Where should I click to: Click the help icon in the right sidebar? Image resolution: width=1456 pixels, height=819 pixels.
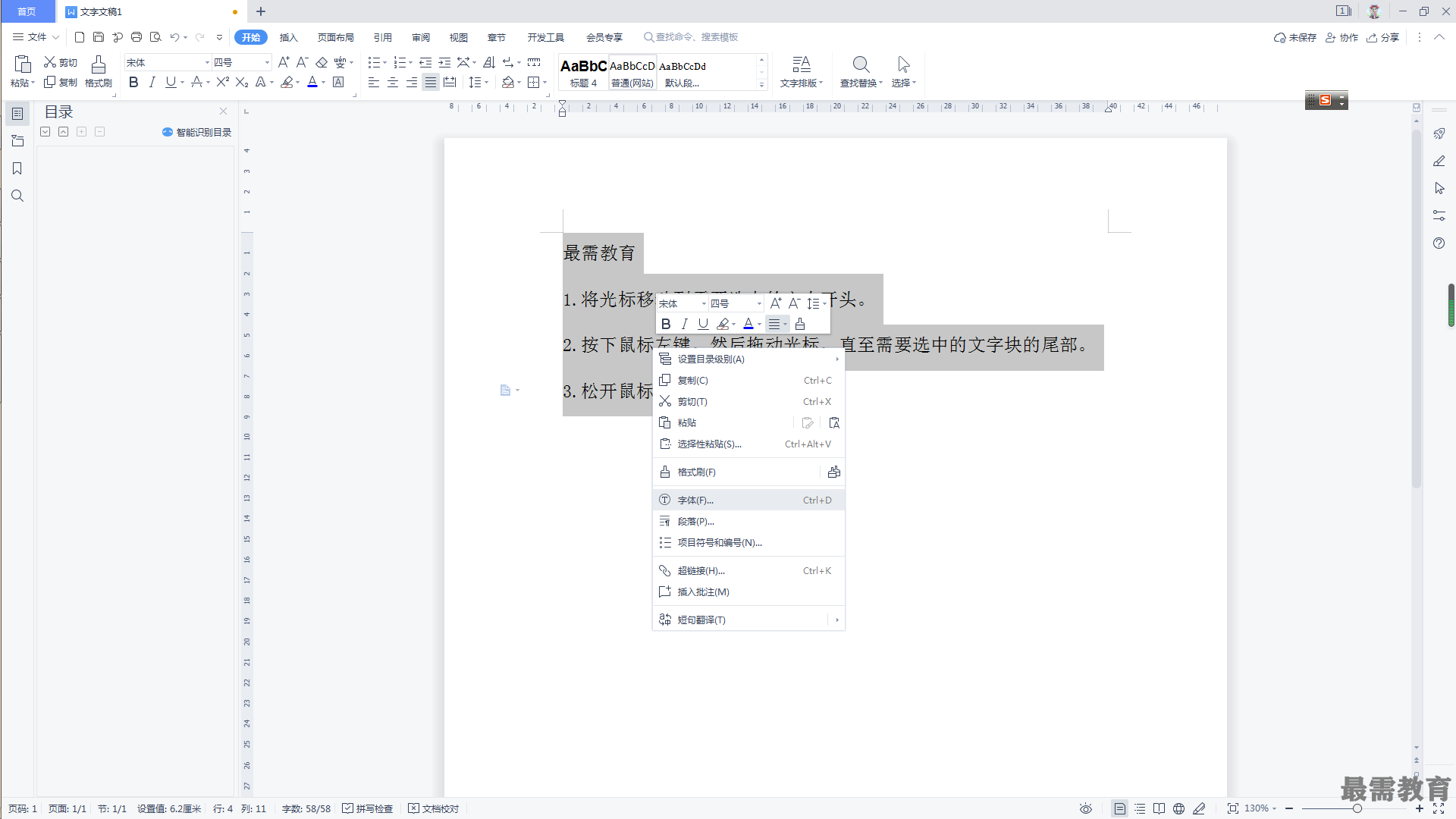coord(1439,243)
